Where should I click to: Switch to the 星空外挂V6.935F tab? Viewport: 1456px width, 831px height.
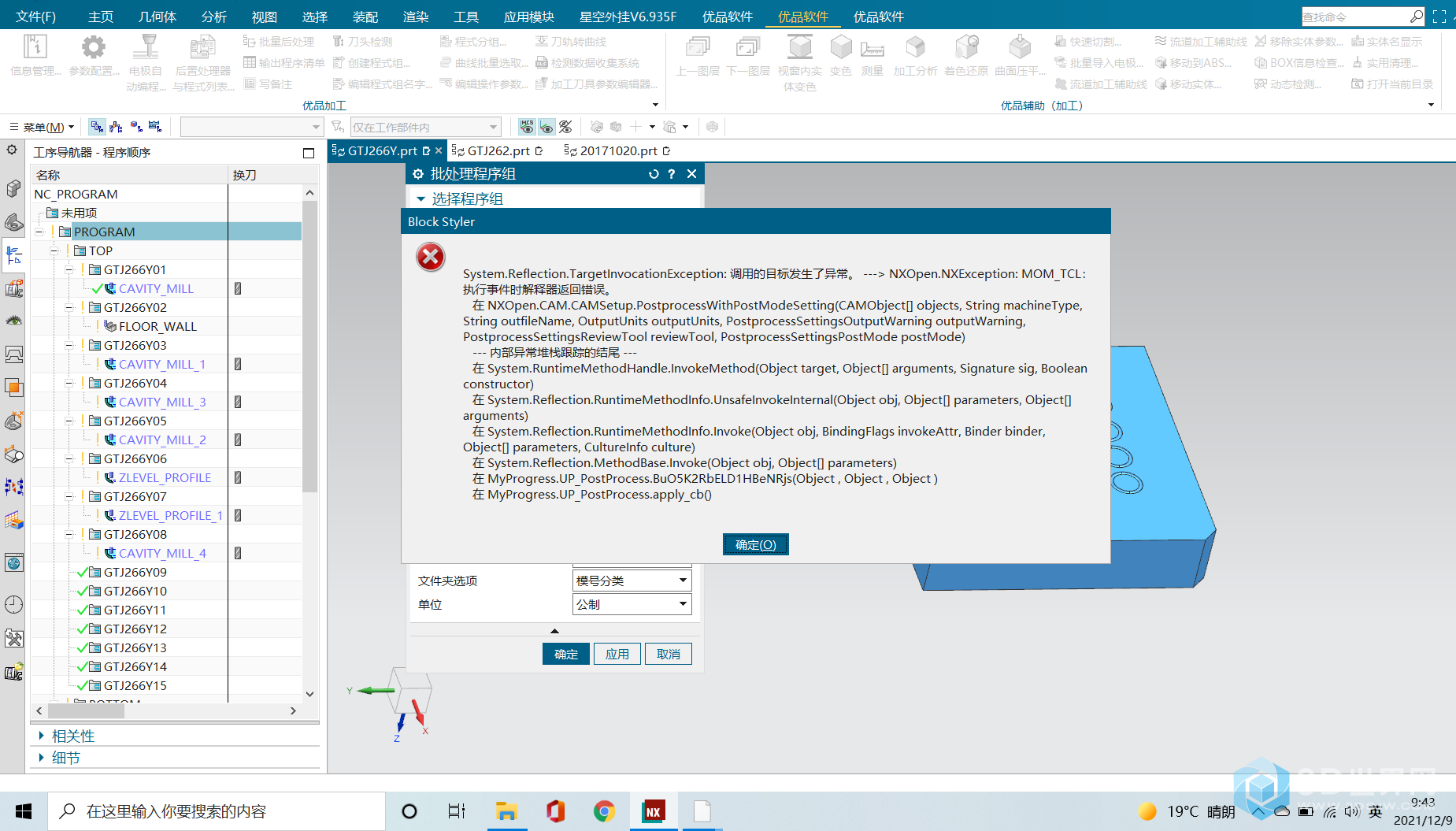(628, 17)
